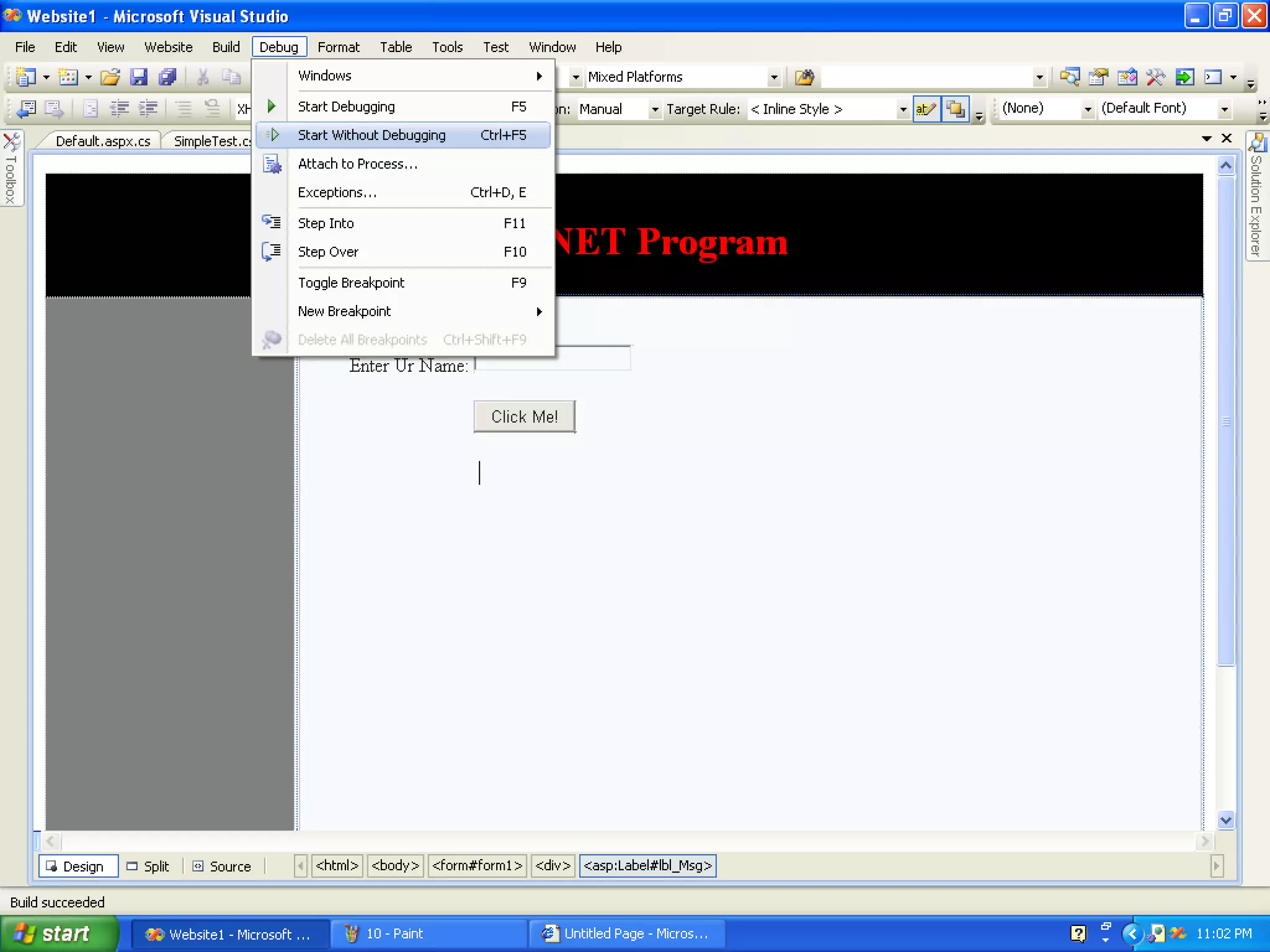Image resolution: width=1270 pixels, height=952 pixels.
Task: Open Properties Window toolbar icon
Action: [1098, 77]
